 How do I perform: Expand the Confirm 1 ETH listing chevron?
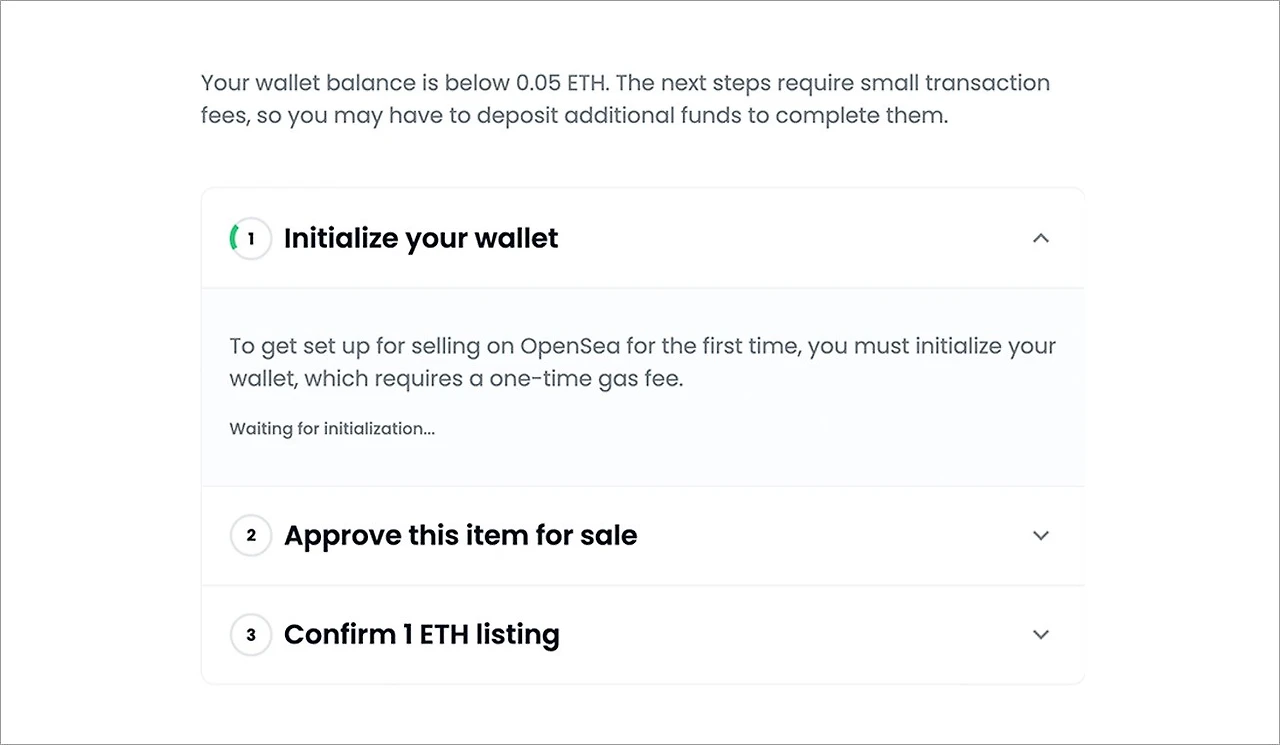1041,635
